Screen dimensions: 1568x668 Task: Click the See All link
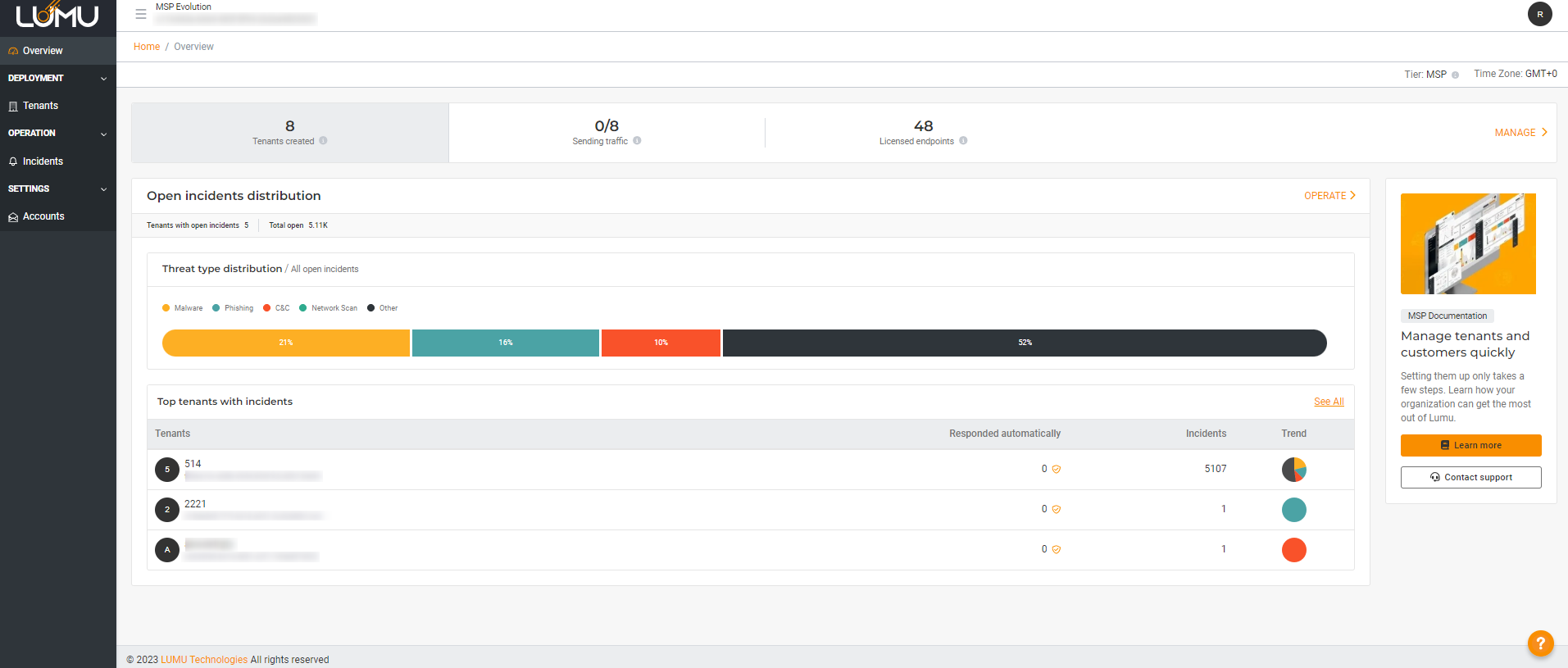pyautogui.click(x=1329, y=402)
